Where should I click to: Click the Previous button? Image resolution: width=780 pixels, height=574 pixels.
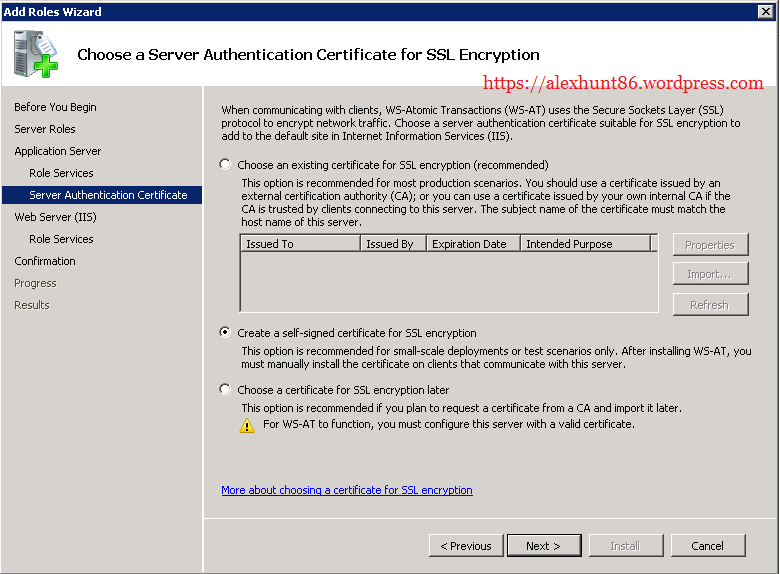click(466, 546)
